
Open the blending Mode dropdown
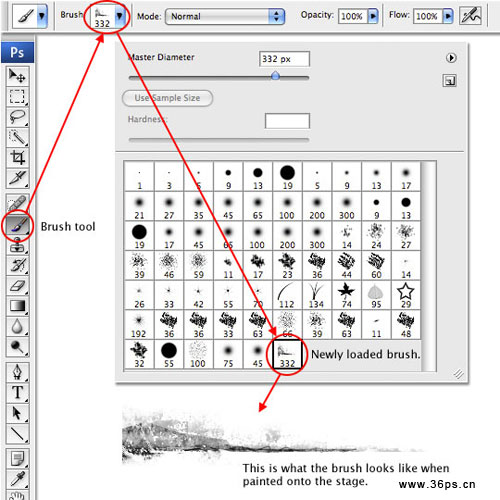tap(225, 16)
